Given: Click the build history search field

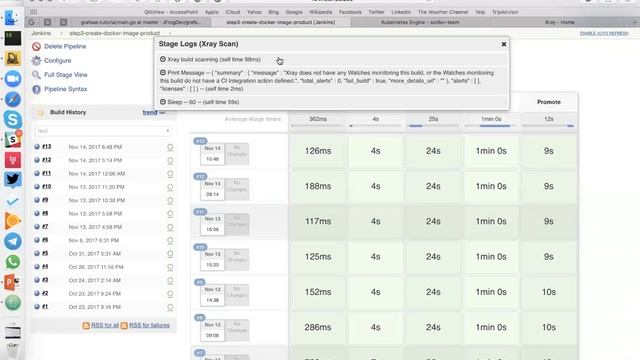Looking at the screenshot, I should [x=103, y=131].
